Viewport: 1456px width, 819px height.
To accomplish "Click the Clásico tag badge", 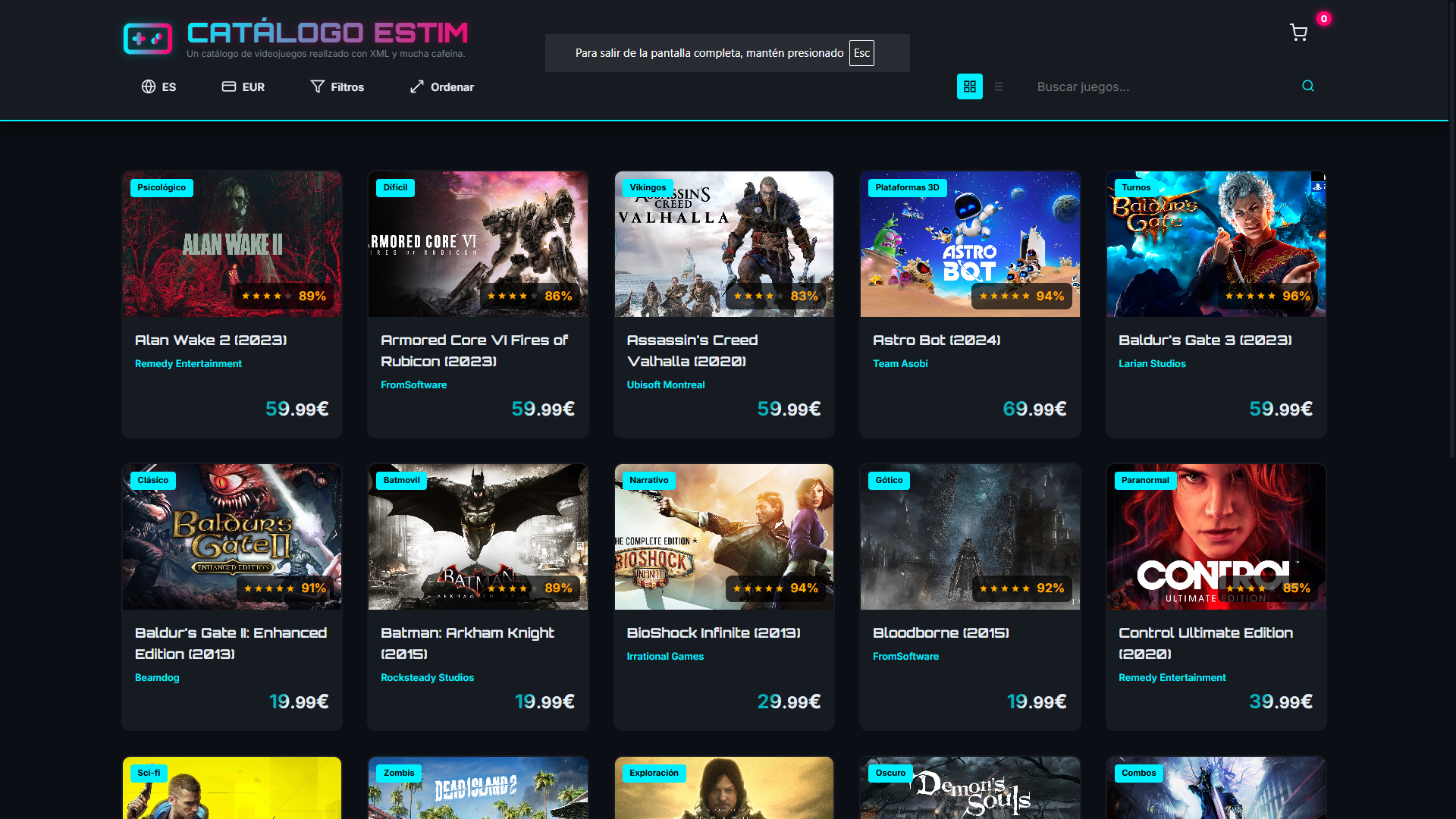I will (x=153, y=481).
